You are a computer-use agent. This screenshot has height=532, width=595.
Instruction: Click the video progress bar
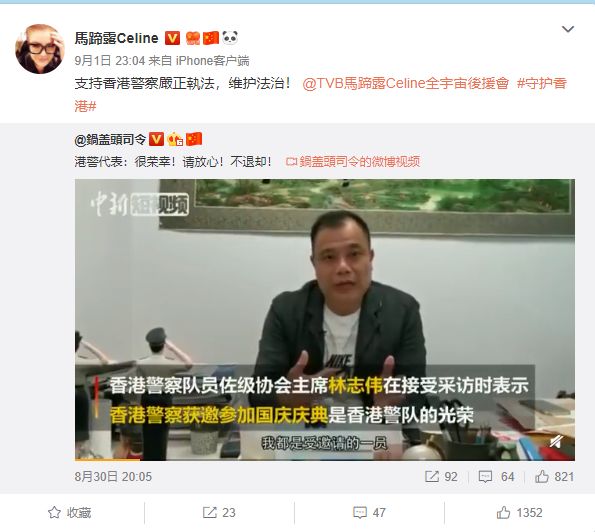tap(324, 460)
